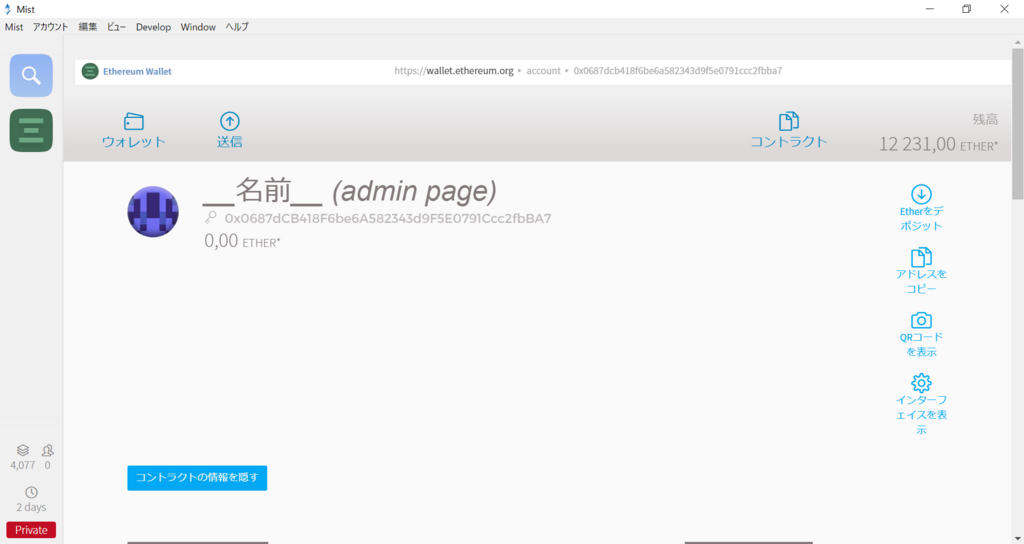
Task: Open the Develop menu
Action: pos(153,27)
